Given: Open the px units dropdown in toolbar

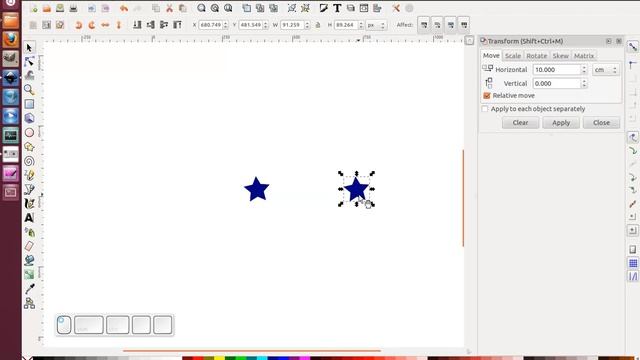Looking at the screenshot, I should point(376,25).
